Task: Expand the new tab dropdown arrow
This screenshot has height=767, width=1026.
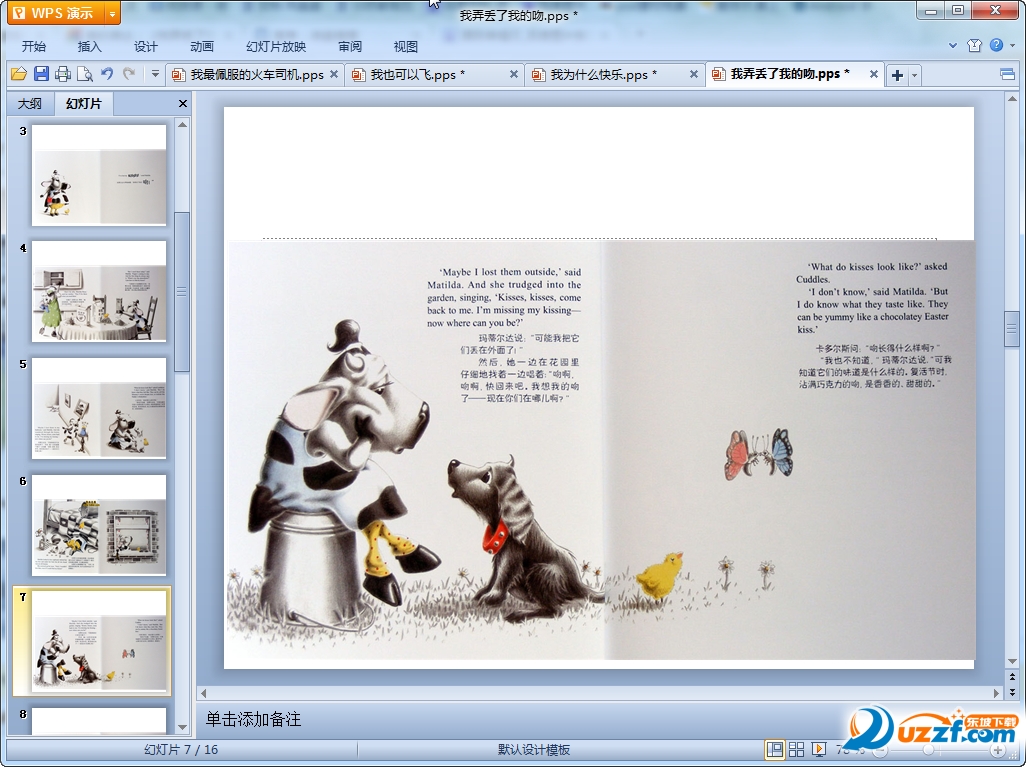Action: click(x=914, y=75)
